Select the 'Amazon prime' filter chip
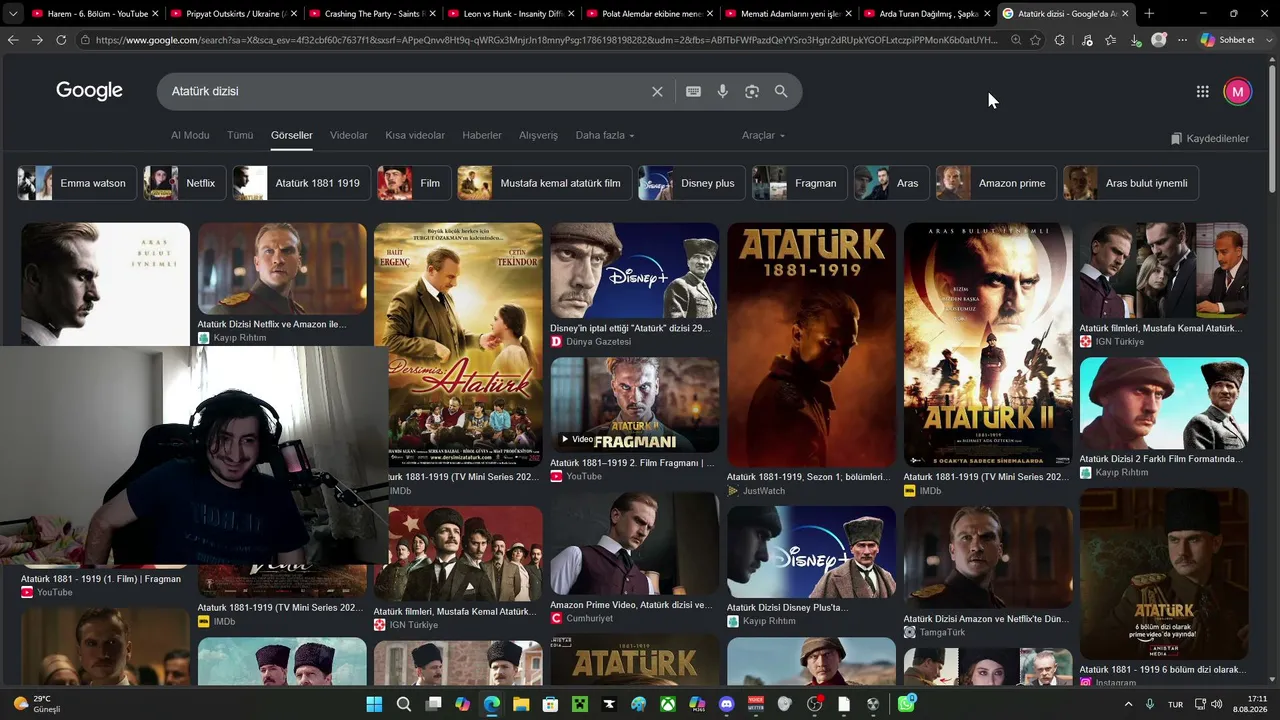 (x=996, y=183)
